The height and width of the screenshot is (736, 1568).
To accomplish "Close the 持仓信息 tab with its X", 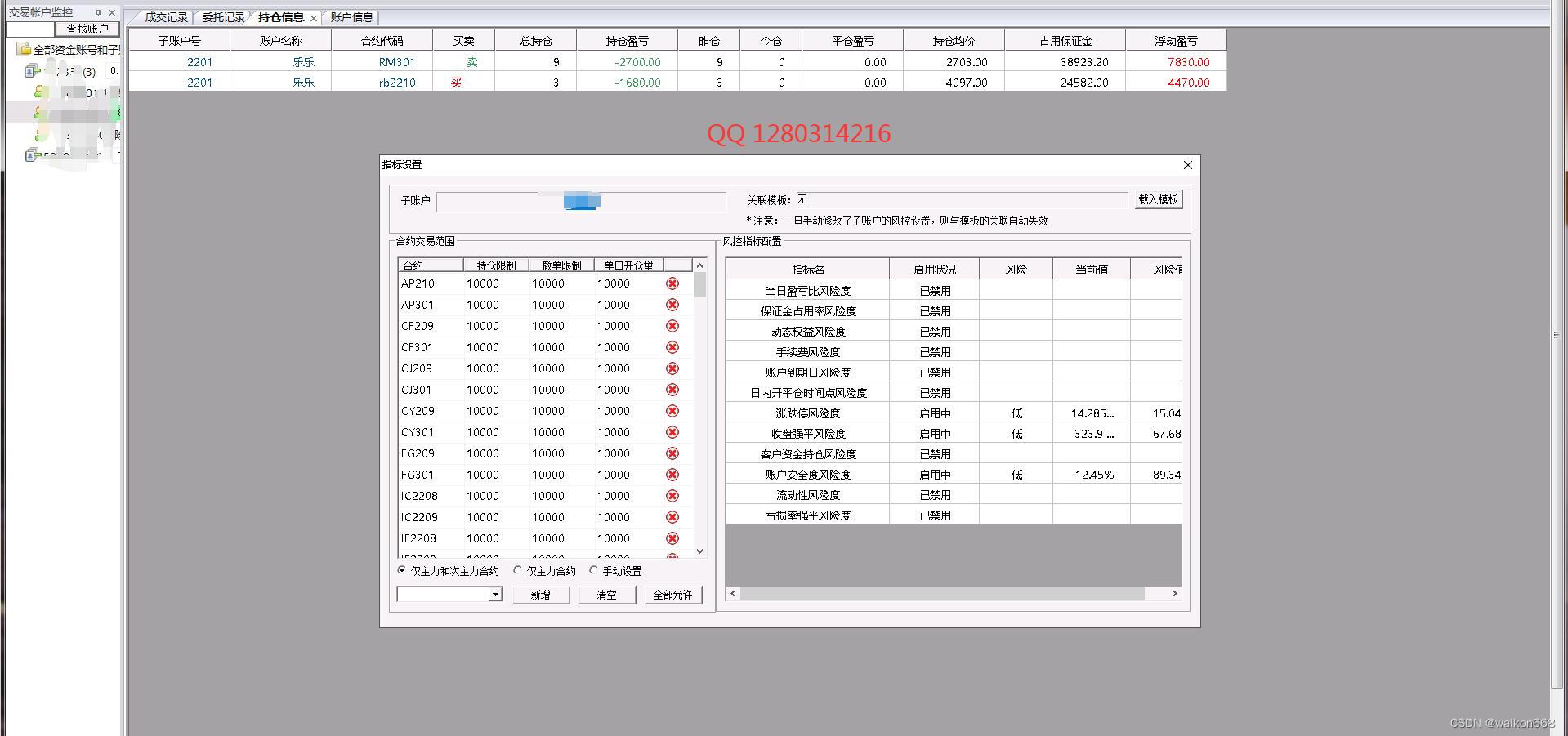I will click(314, 18).
